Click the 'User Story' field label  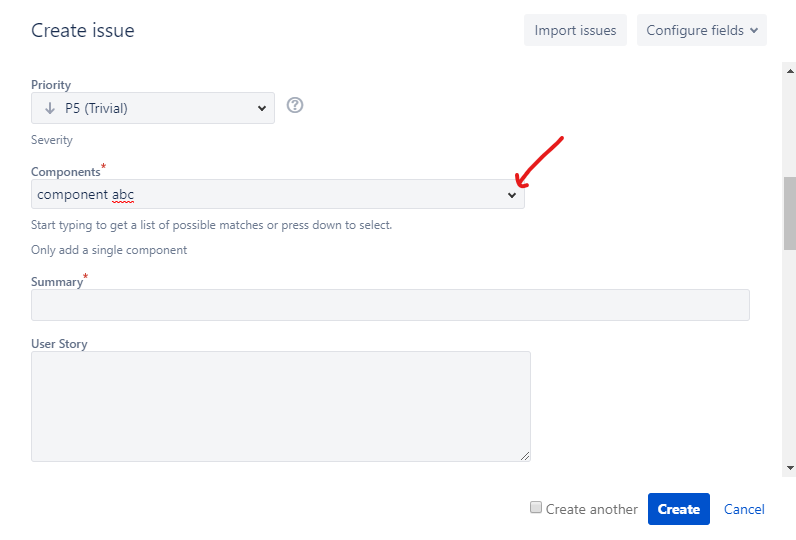point(59,344)
